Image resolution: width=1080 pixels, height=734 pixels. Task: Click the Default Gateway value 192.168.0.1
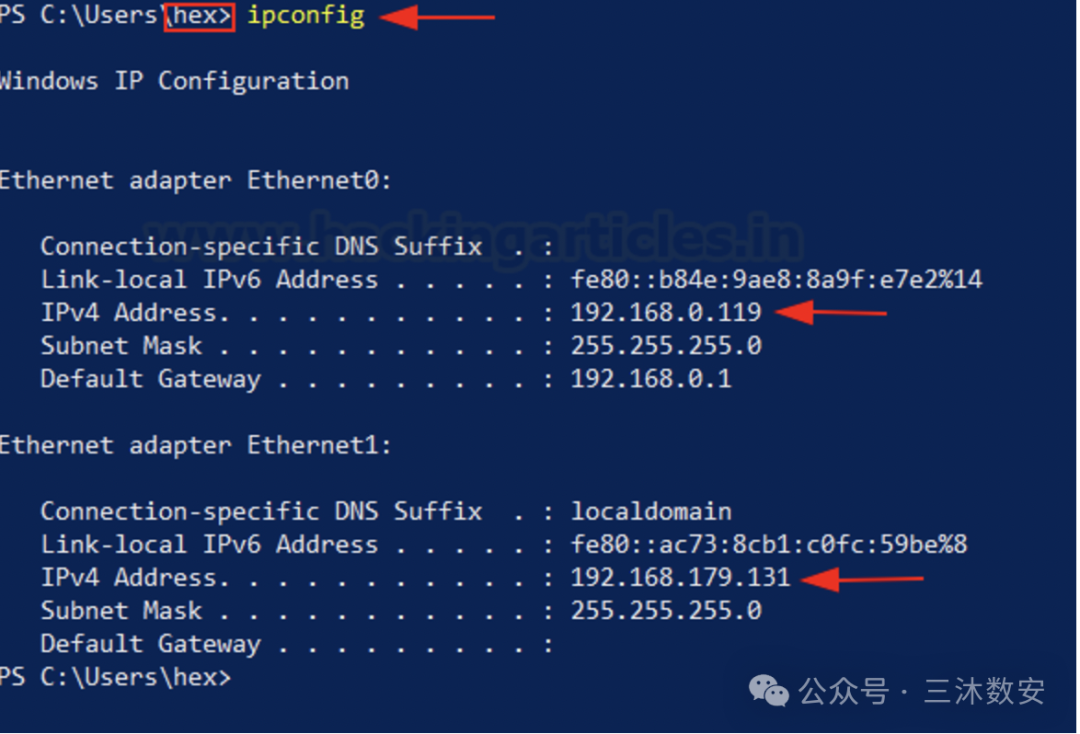pyautogui.click(x=651, y=379)
